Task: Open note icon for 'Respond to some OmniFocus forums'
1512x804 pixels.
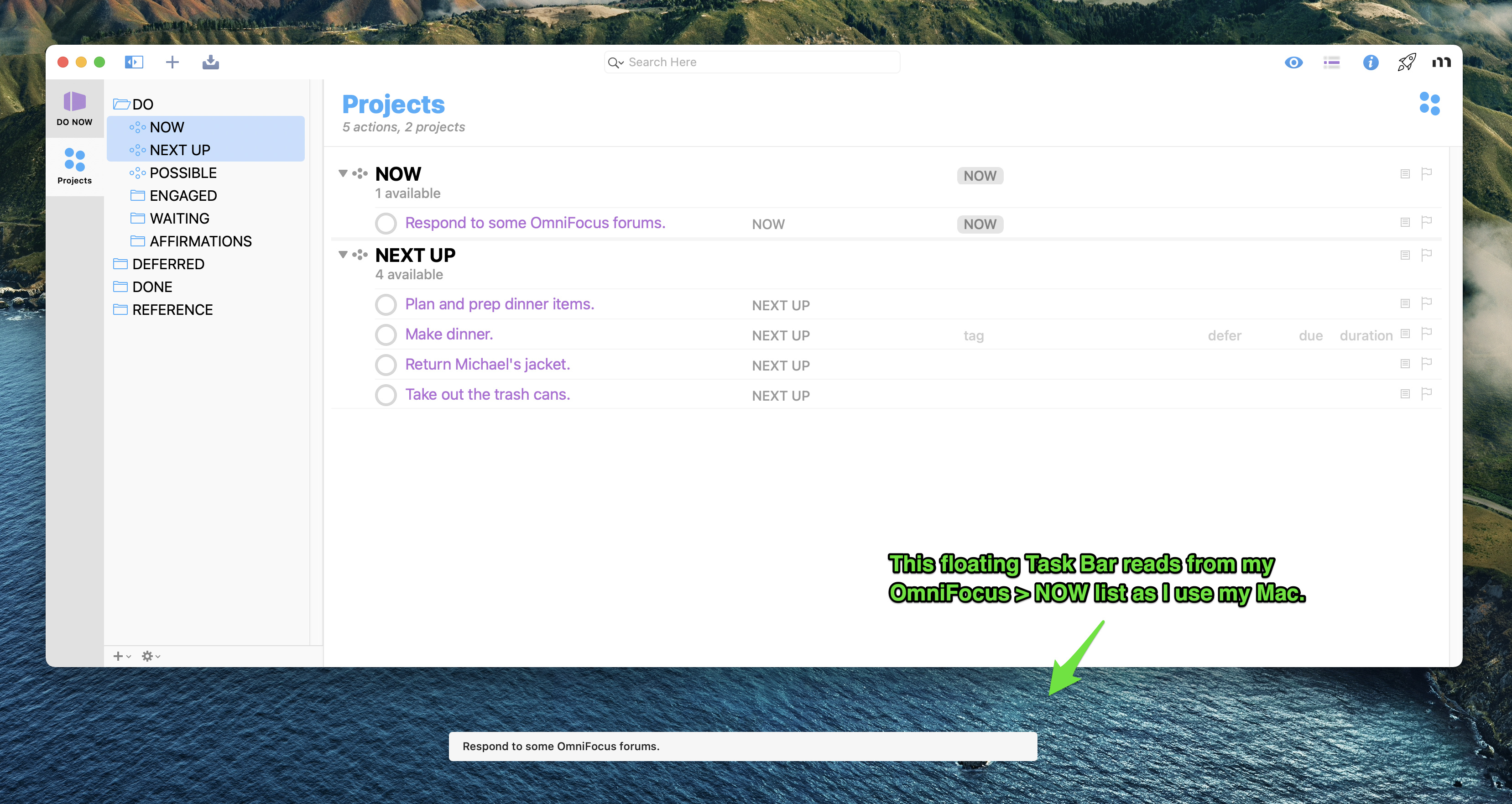Action: 1405,222
